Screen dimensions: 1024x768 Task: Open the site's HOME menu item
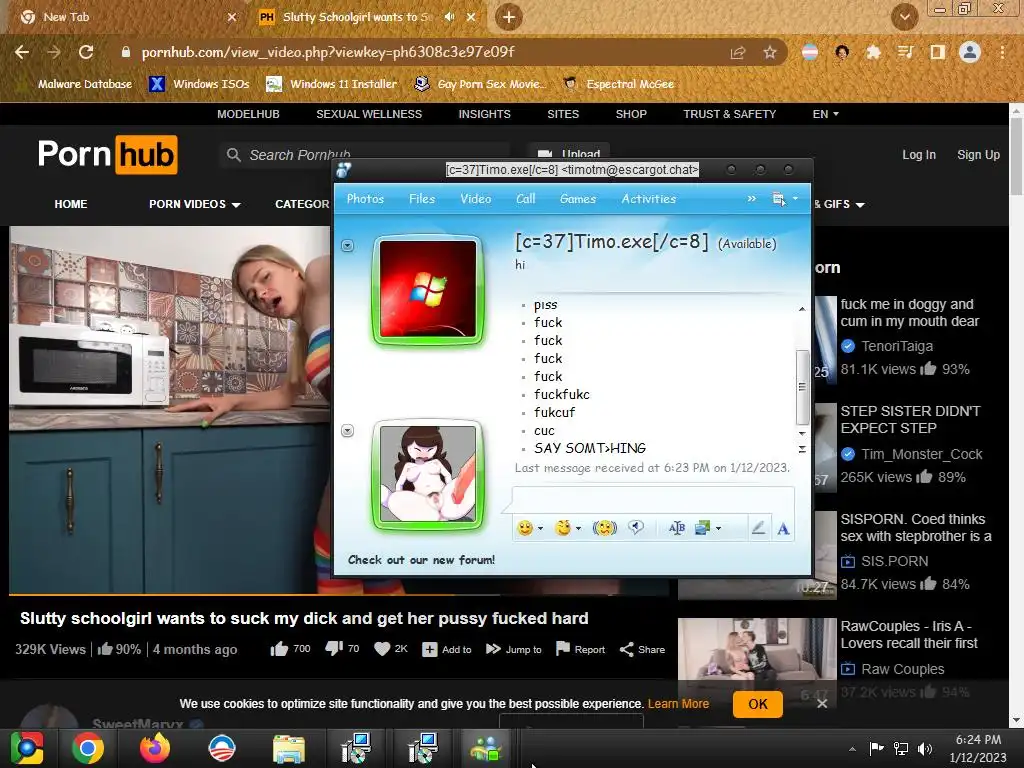click(x=71, y=204)
